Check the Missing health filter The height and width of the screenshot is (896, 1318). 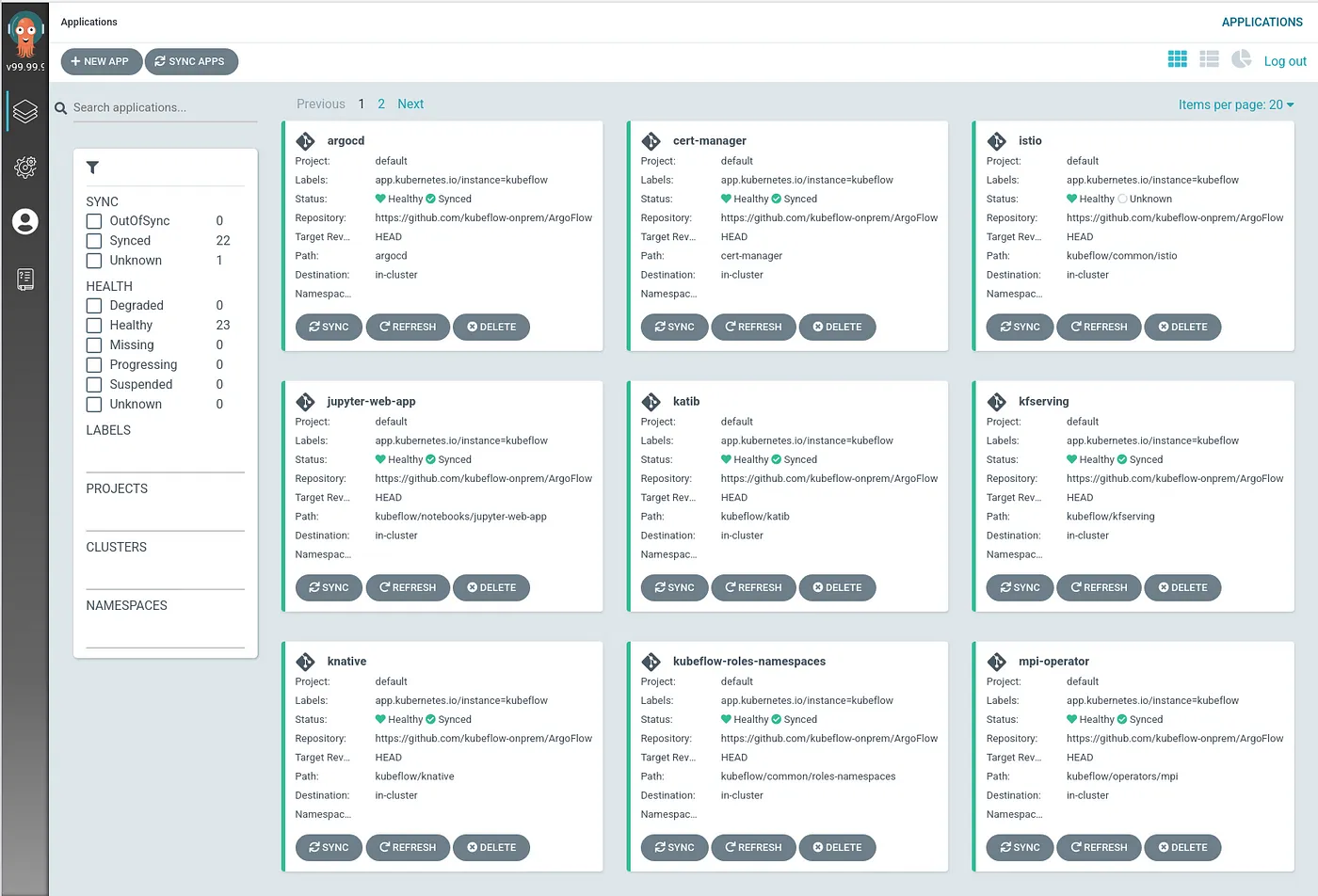[x=94, y=345]
